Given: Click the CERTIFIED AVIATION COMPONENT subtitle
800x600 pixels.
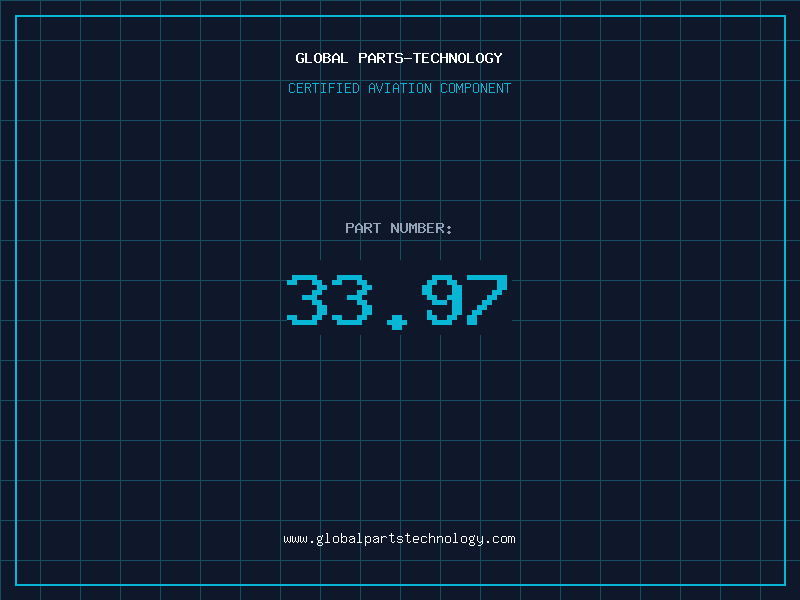Looking at the screenshot, I should click(399, 88).
